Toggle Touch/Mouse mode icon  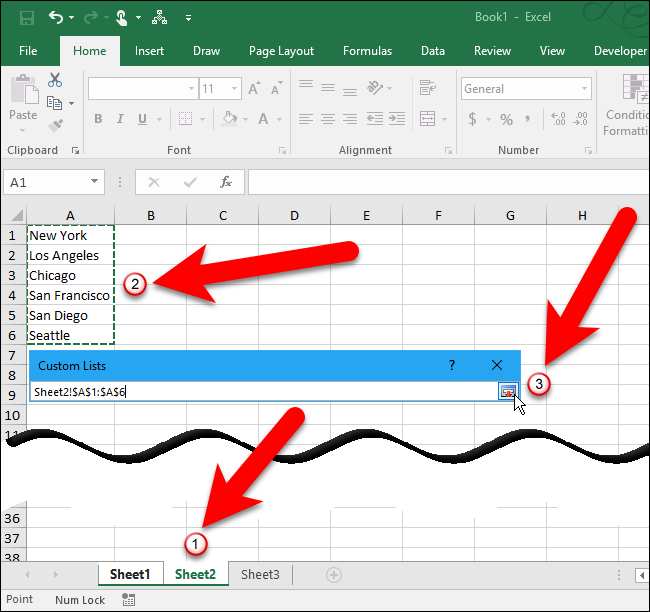tap(121, 18)
